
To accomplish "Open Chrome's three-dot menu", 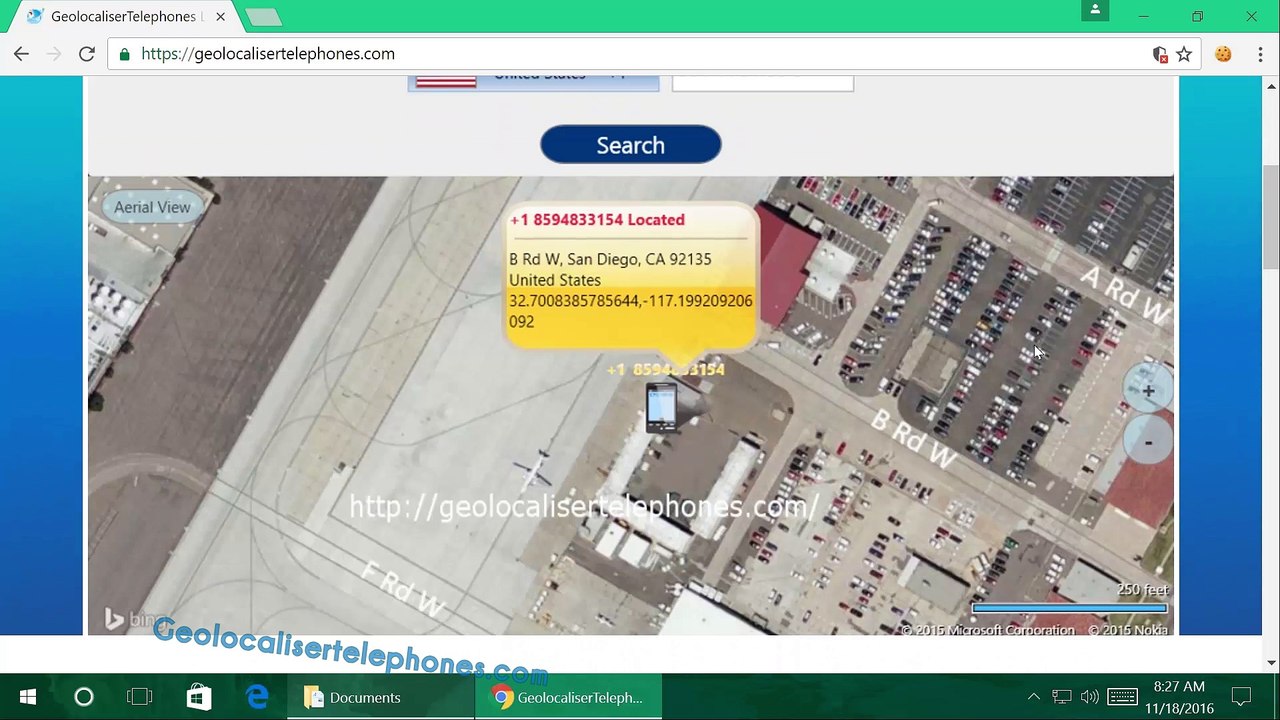I will click(x=1260, y=54).
